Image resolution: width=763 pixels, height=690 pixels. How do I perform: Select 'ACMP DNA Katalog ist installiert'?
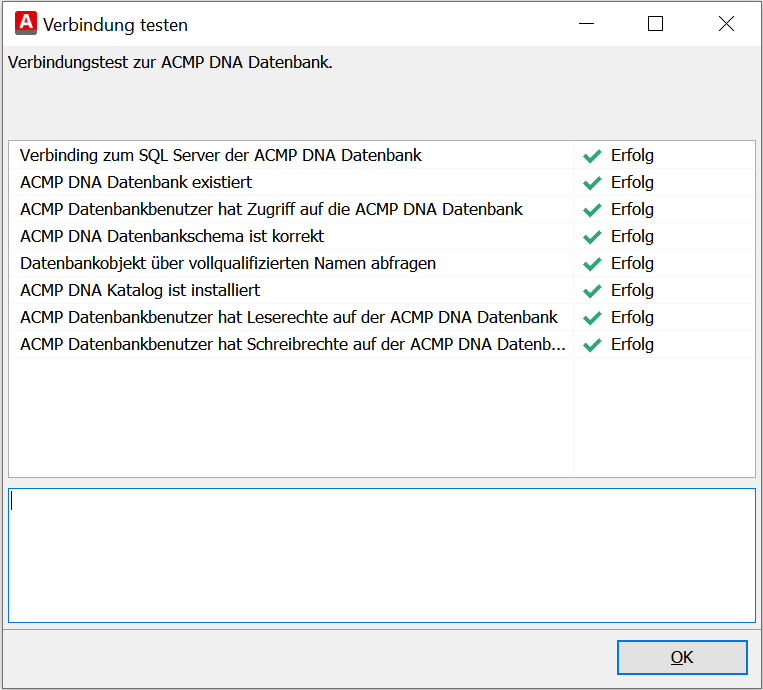140,290
